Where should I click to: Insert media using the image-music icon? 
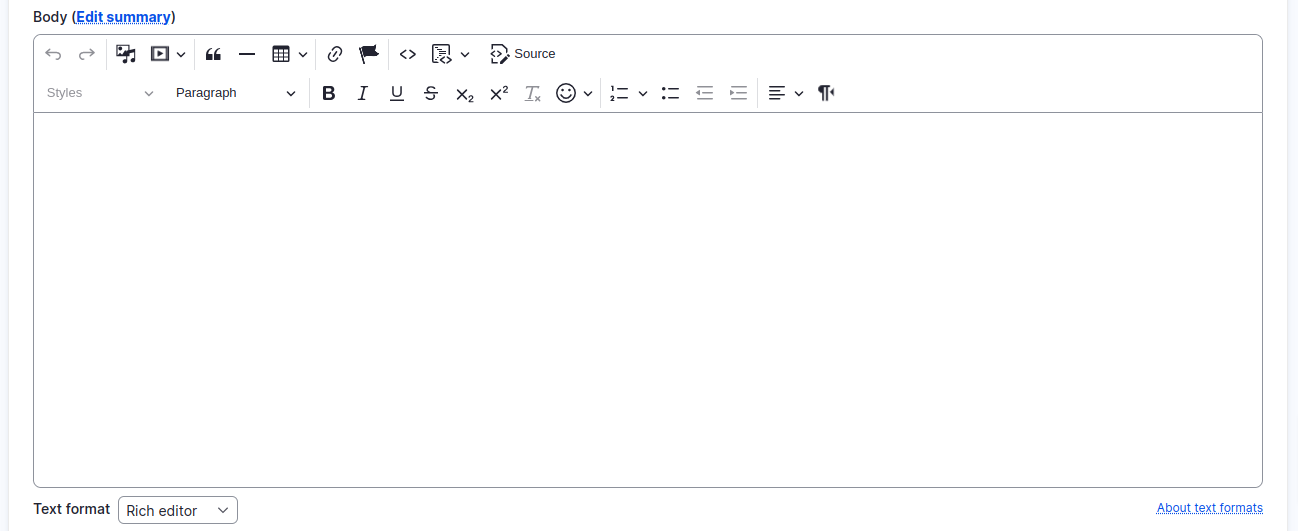[x=126, y=54]
